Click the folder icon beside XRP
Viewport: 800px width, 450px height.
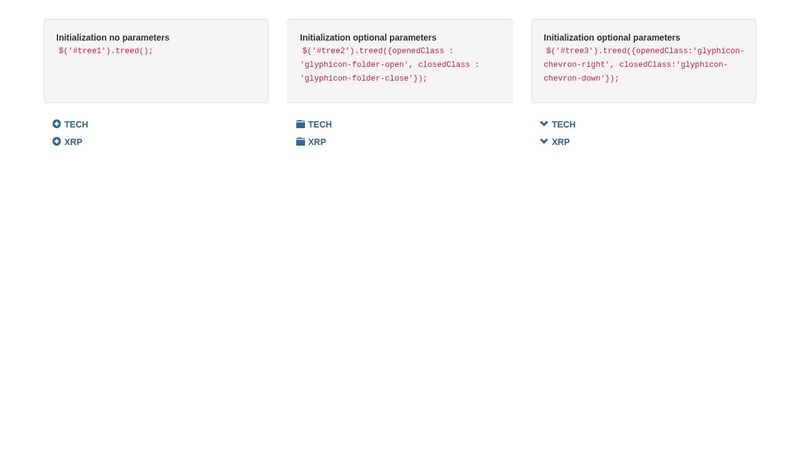301,142
